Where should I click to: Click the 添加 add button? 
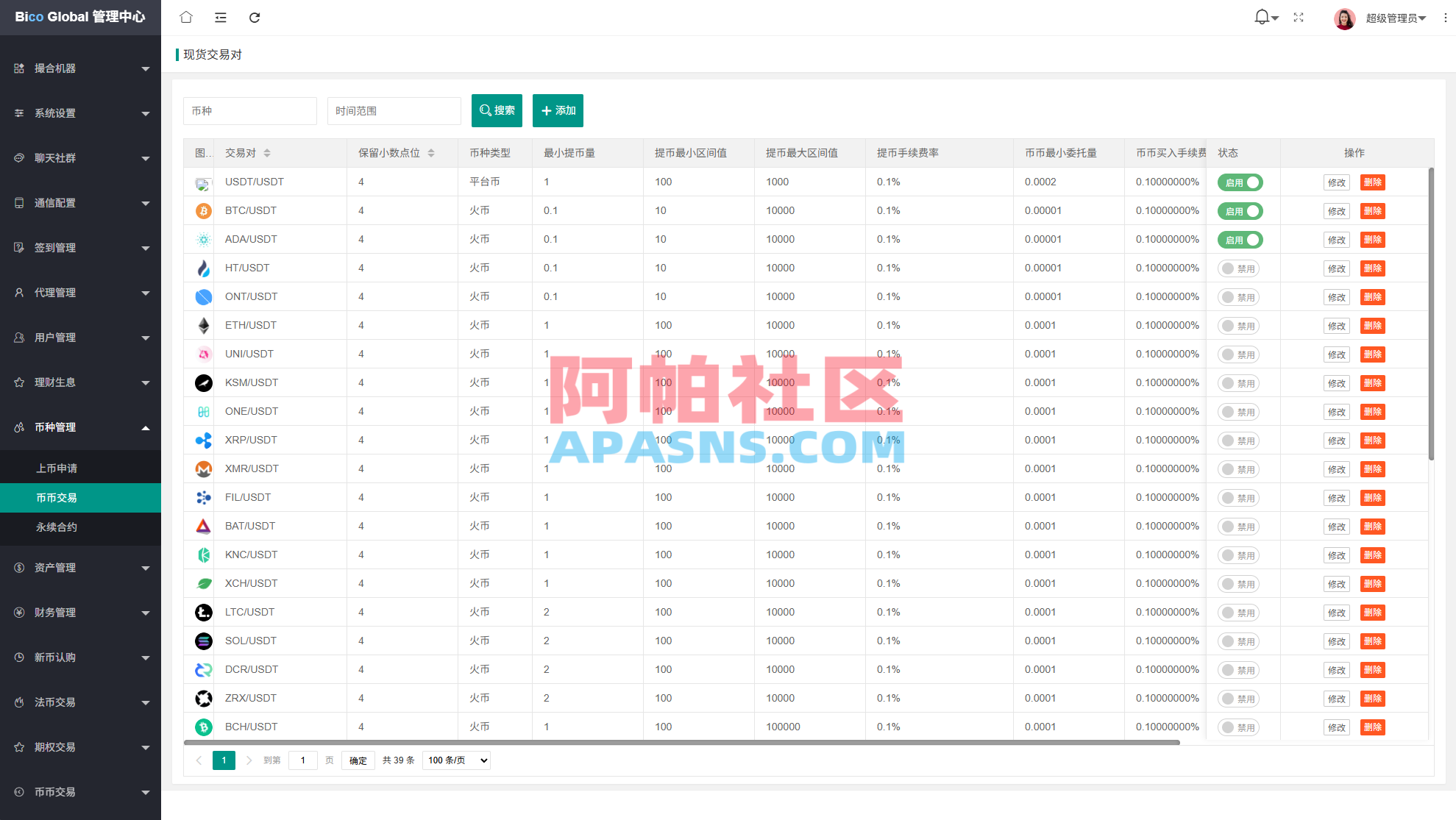click(558, 110)
